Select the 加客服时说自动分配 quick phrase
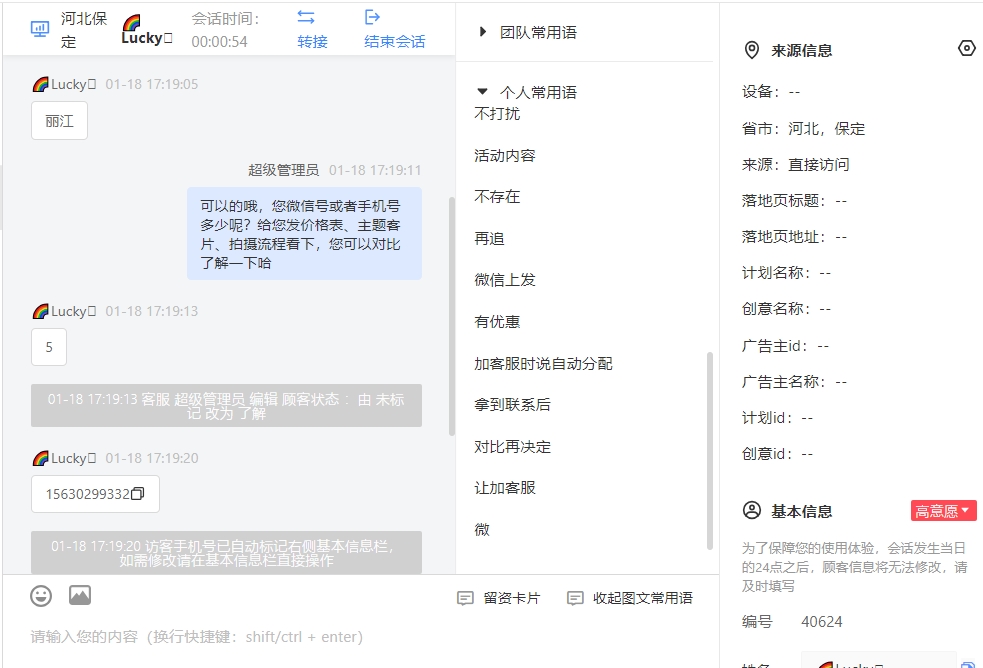Image resolution: width=983 pixels, height=668 pixels. [543, 363]
